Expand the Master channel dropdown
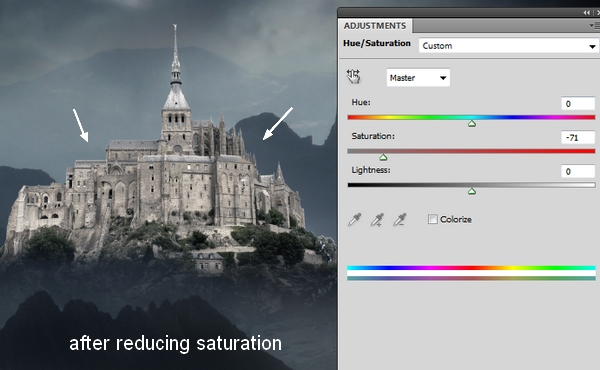Viewport: 600px width, 370px height. pos(418,78)
